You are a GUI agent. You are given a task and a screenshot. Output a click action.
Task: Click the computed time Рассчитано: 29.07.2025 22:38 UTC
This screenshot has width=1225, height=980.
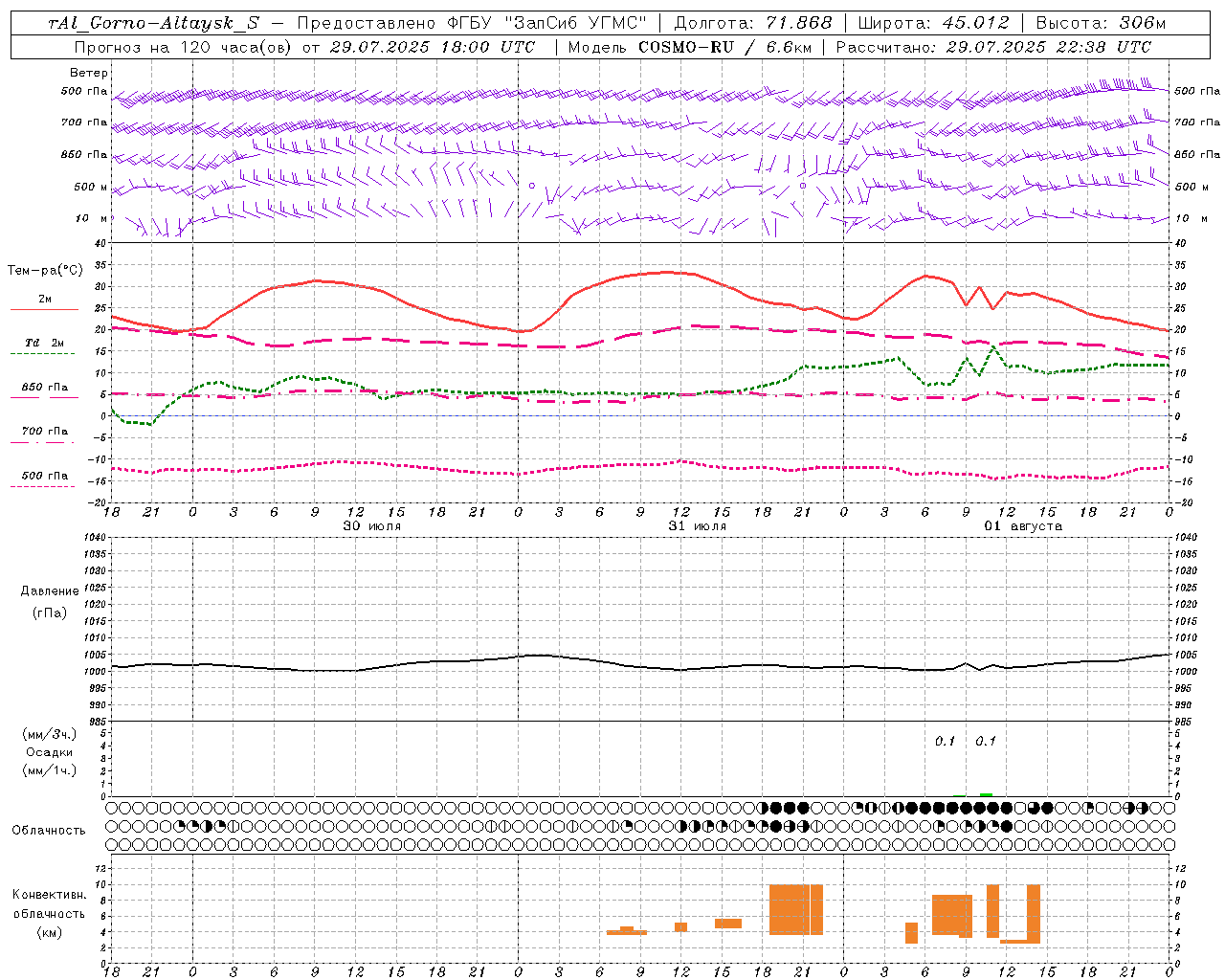coord(993,47)
